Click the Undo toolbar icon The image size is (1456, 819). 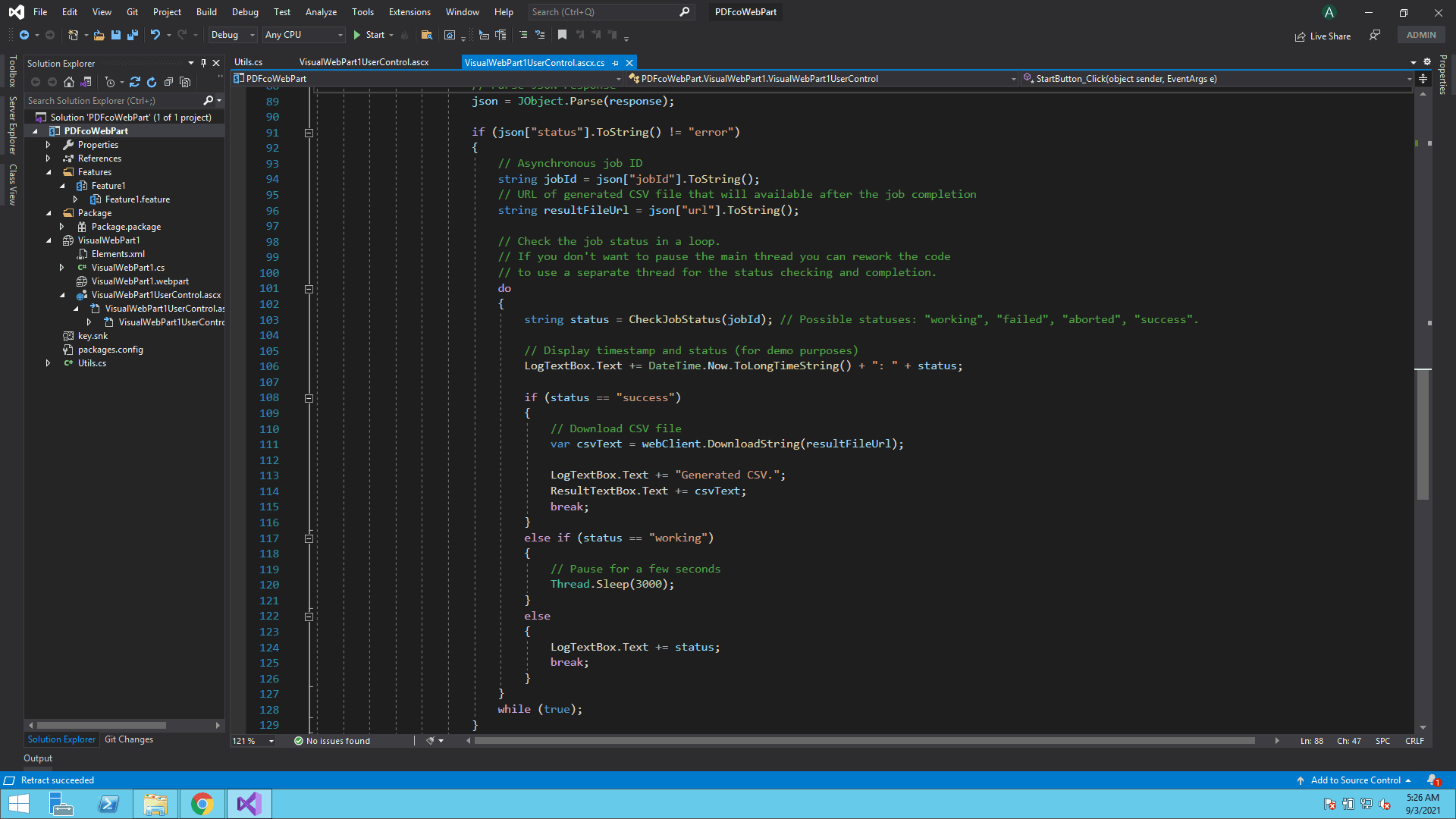(155, 35)
